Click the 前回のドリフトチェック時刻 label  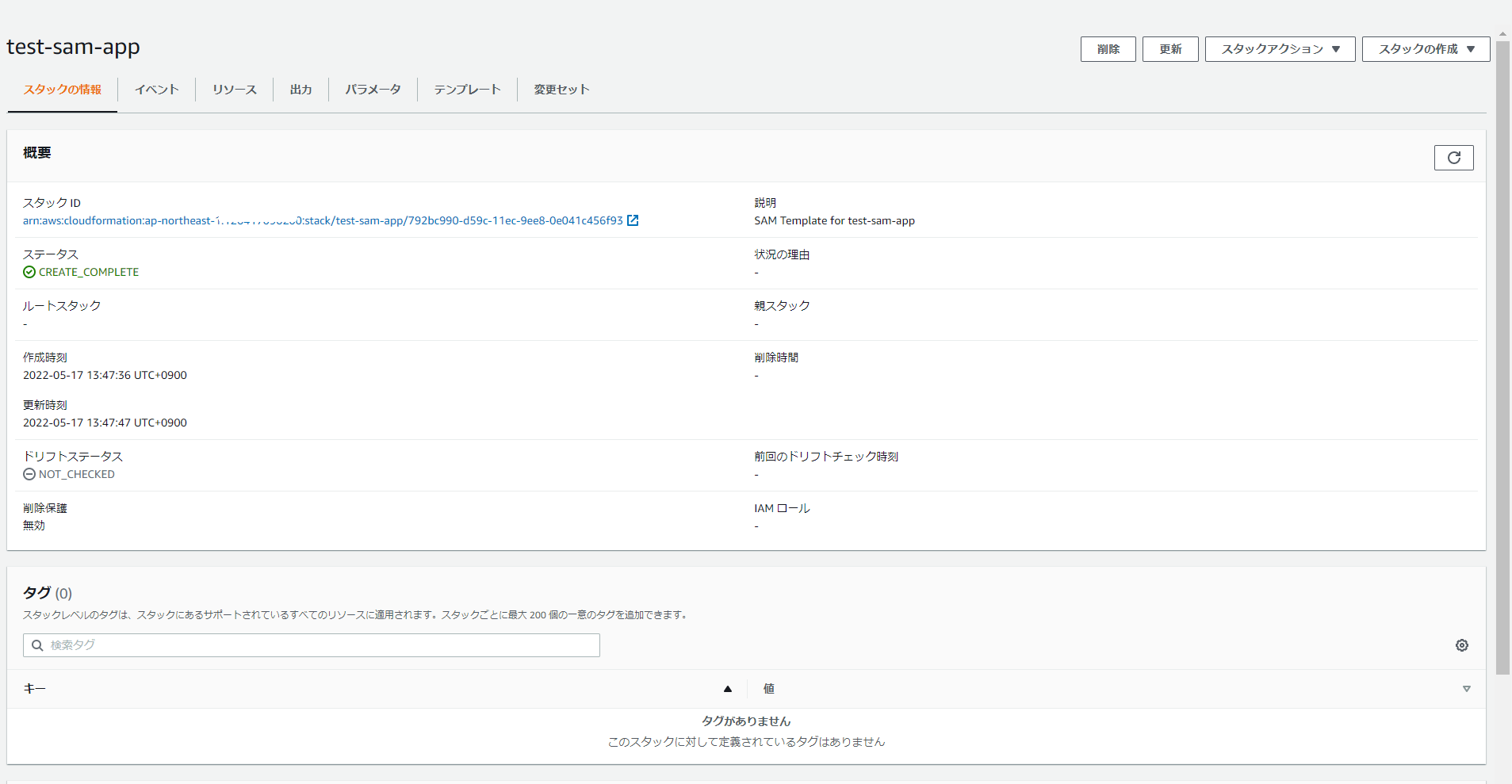(x=826, y=457)
